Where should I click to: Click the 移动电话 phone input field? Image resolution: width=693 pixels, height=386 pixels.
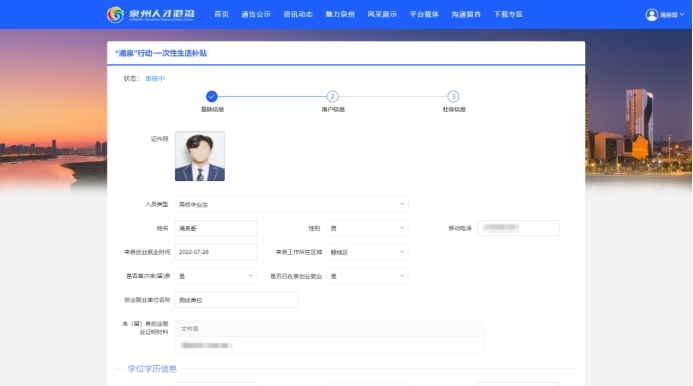(x=518, y=228)
